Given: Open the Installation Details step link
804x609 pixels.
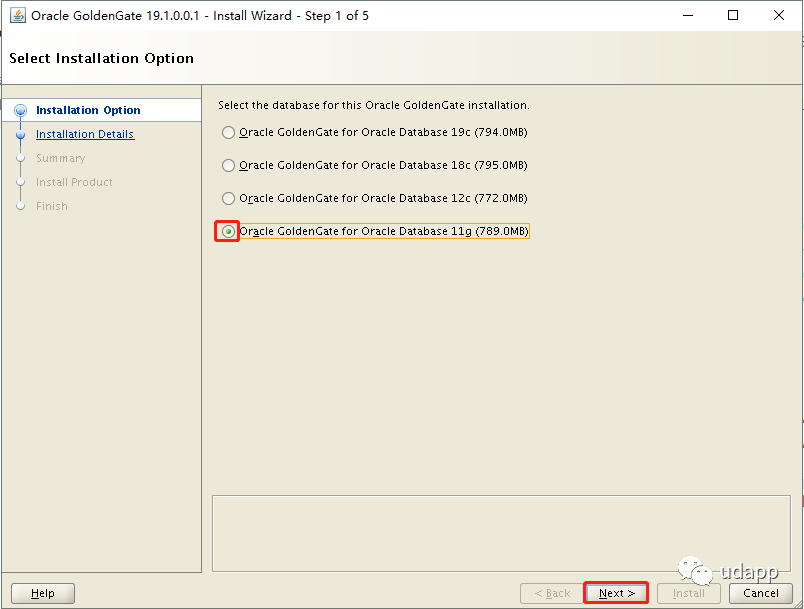Looking at the screenshot, I should pyautogui.click(x=85, y=135).
